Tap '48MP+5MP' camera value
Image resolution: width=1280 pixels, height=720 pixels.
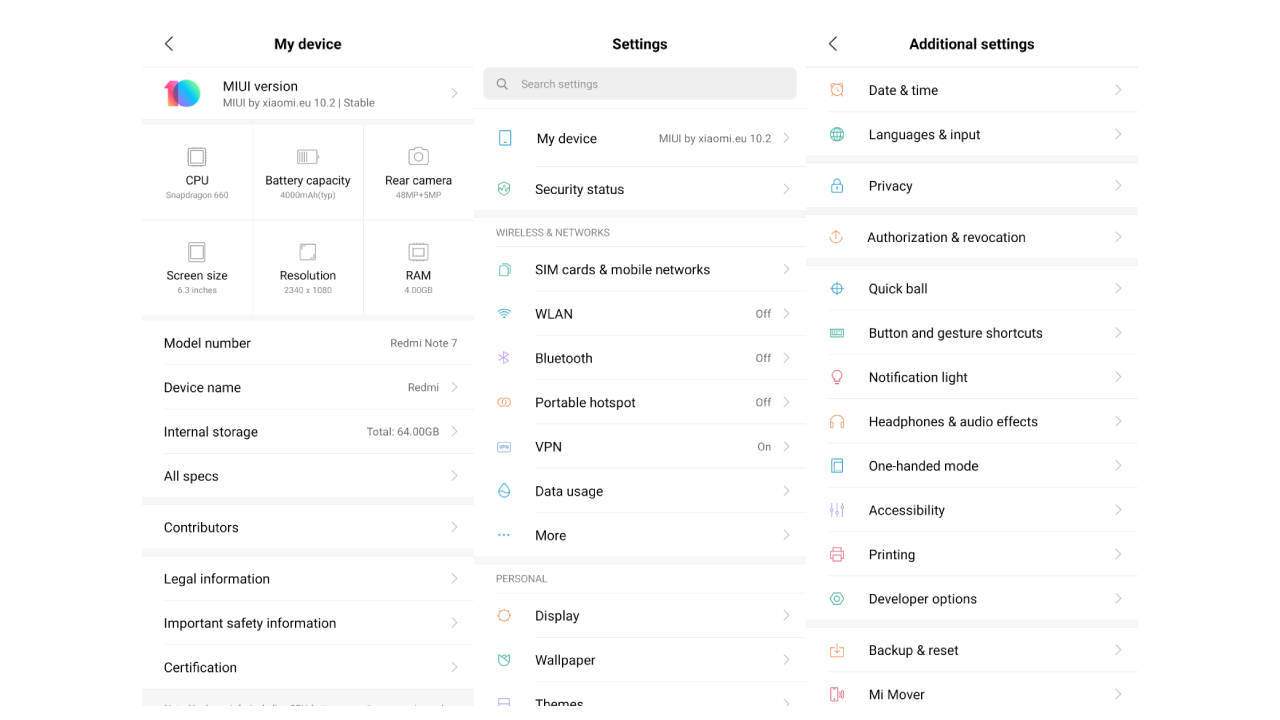[x=419, y=195]
